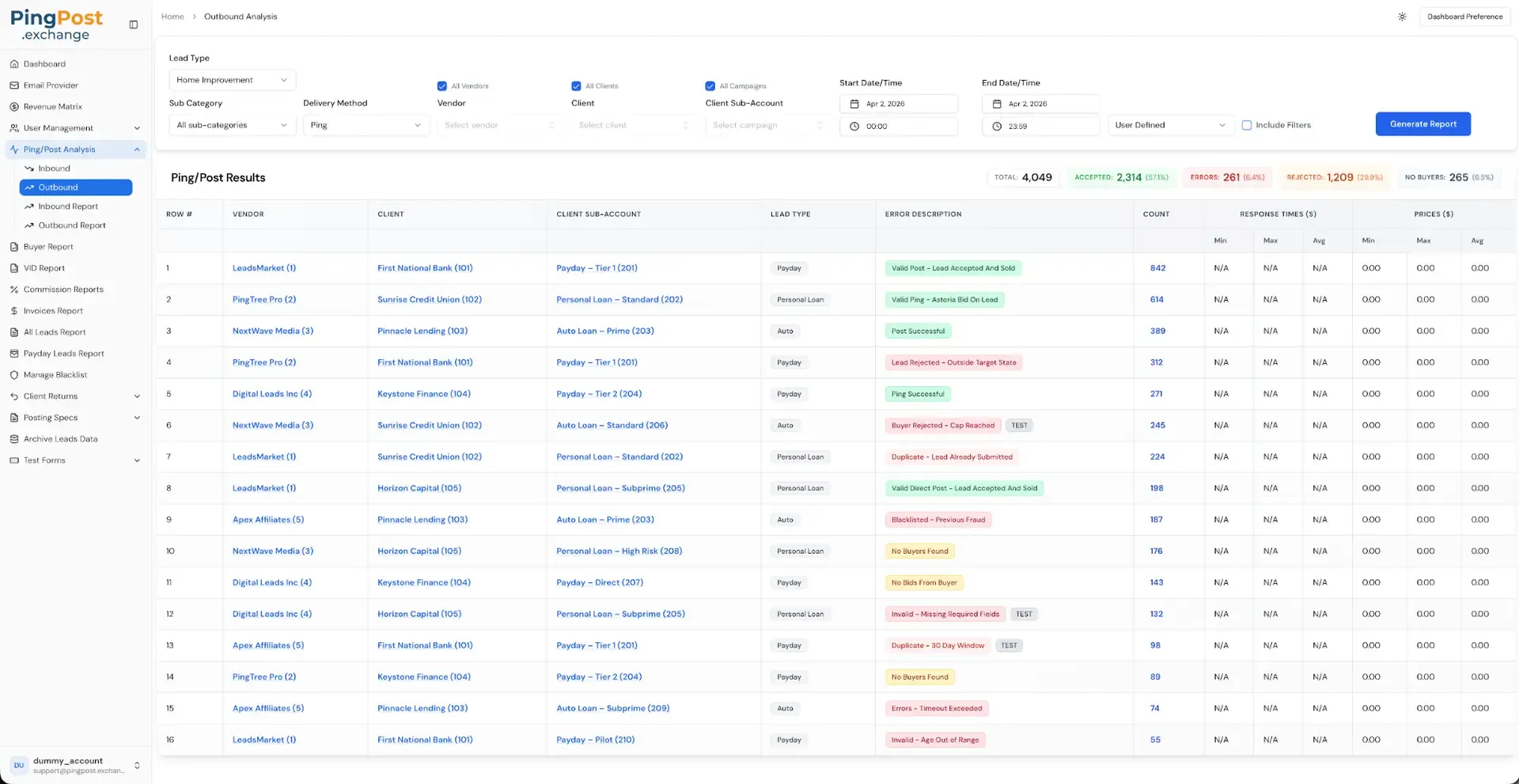Click the Payday Leads Report icon
Viewport: 1519px width, 784px height.
[x=14, y=354]
